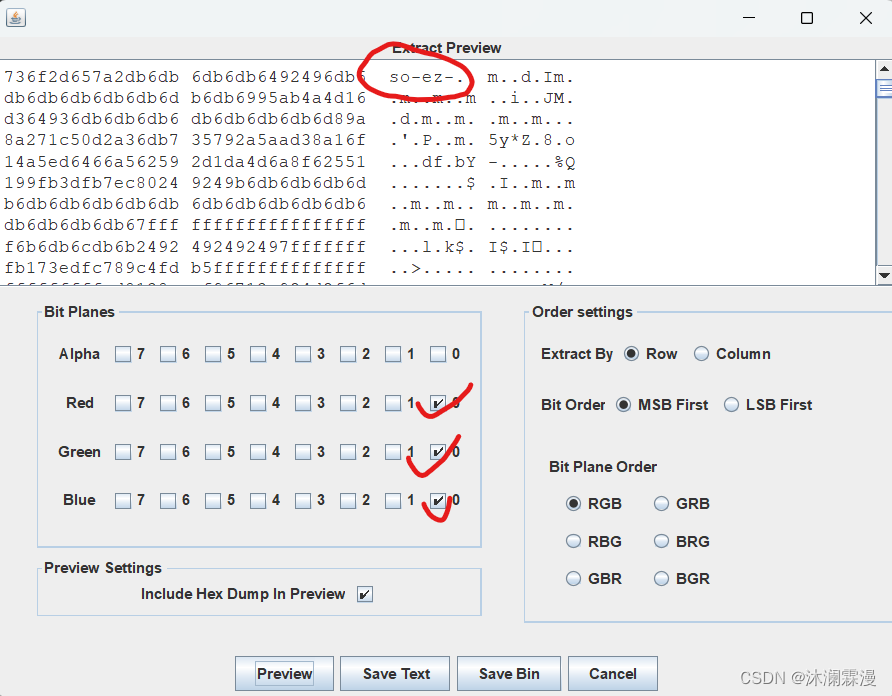
Task: Click the Save Bin button
Action: pyautogui.click(x=509, y=674)
